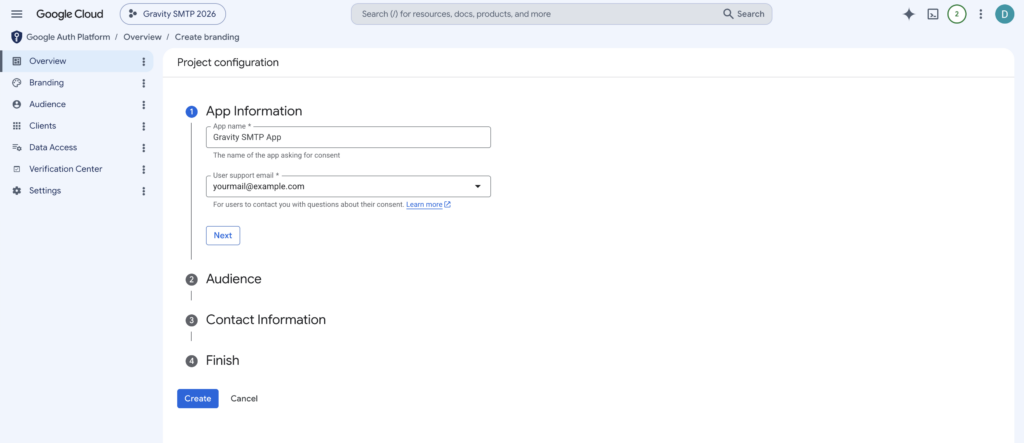
Task: Focus the resource search field
Action: tap(537, 14)
